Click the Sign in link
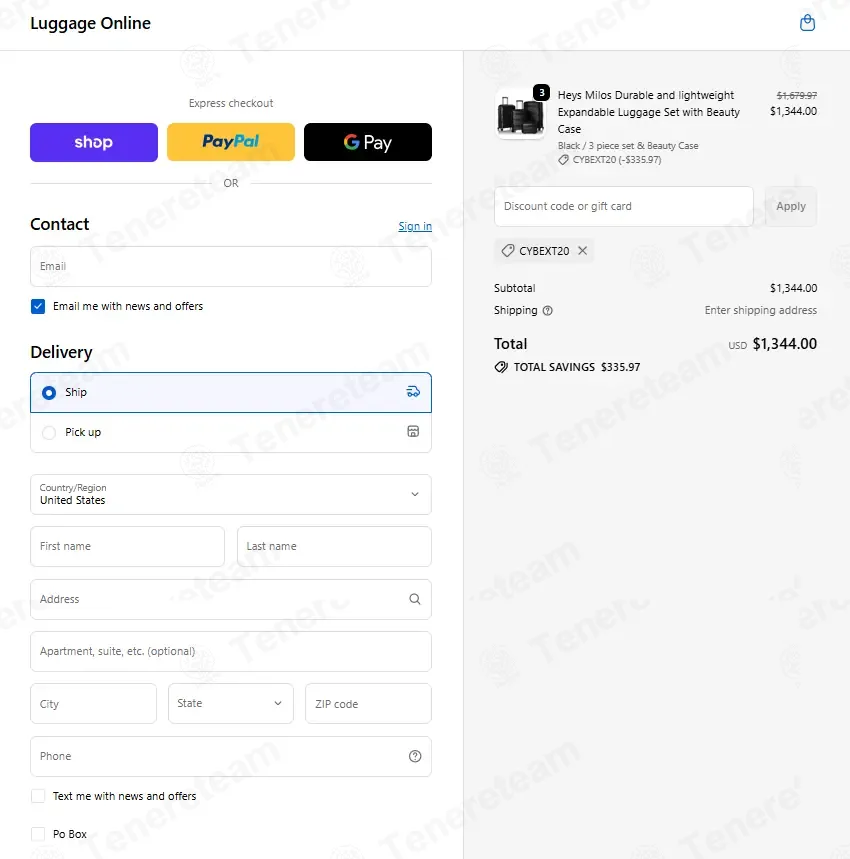The width and height of the screenshot is (850, 859). (415, 226)
